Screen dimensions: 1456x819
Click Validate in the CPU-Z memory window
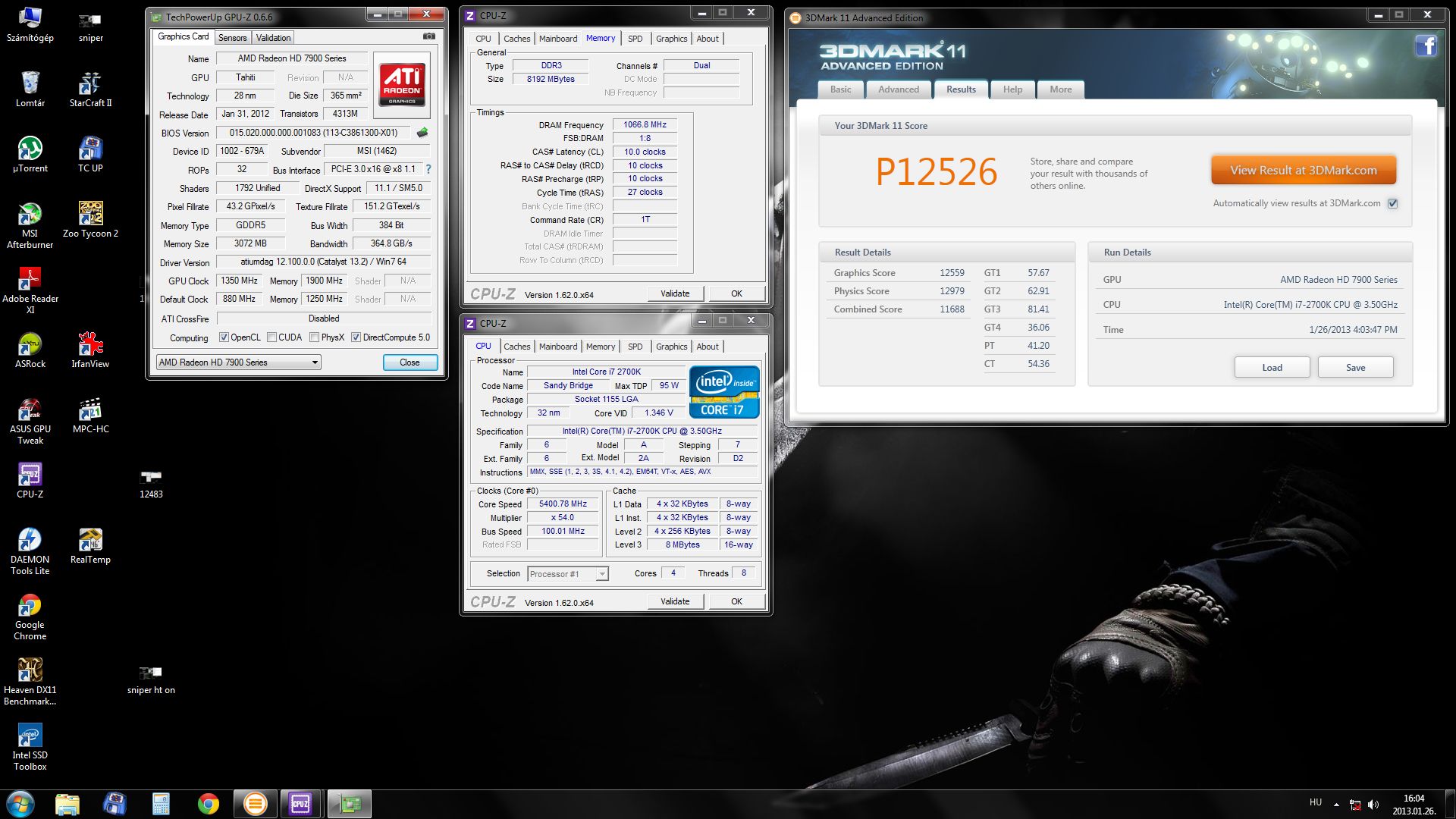pyautogui.click(x=674, y=293)
